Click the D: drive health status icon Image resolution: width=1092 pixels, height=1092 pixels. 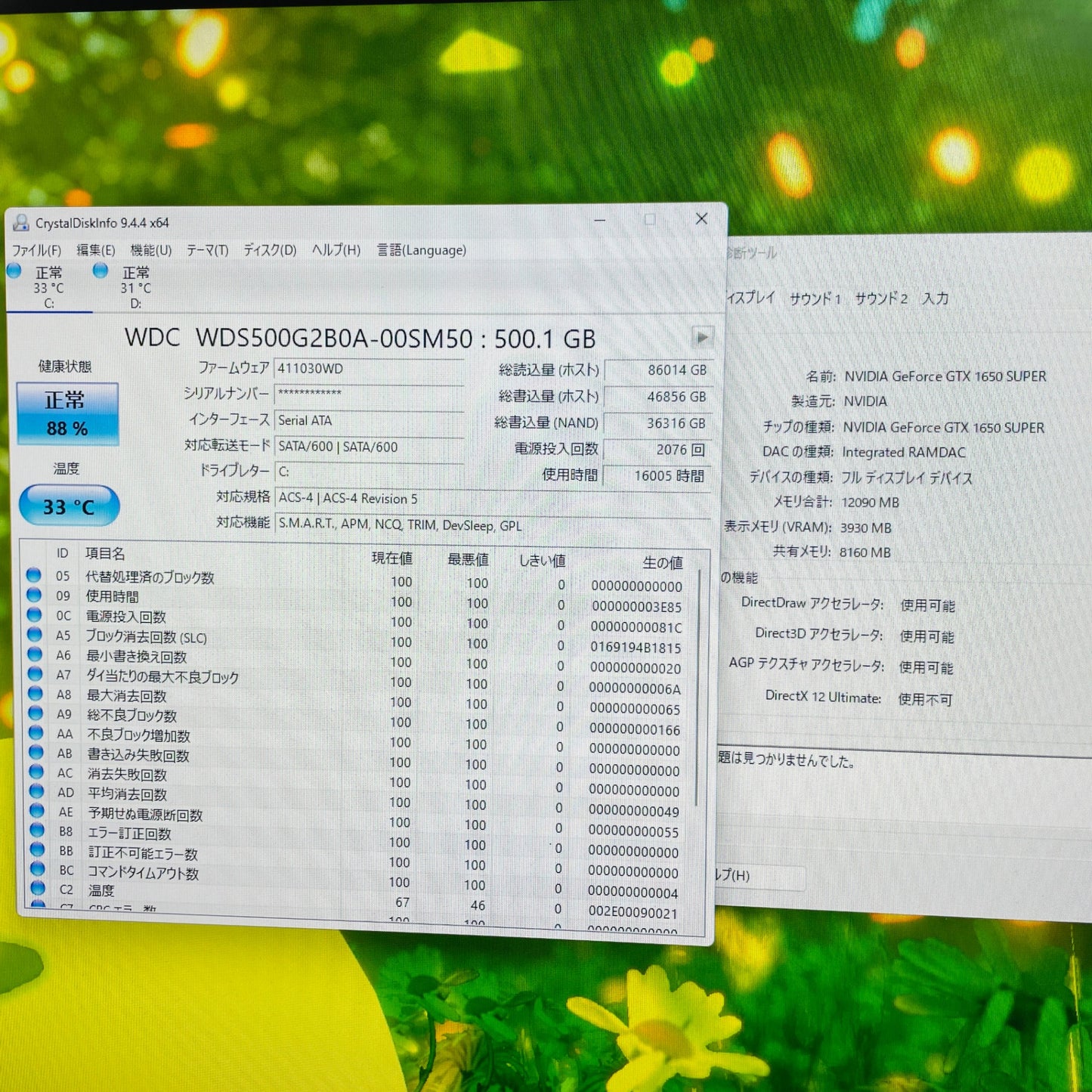(x=99, y=271)
